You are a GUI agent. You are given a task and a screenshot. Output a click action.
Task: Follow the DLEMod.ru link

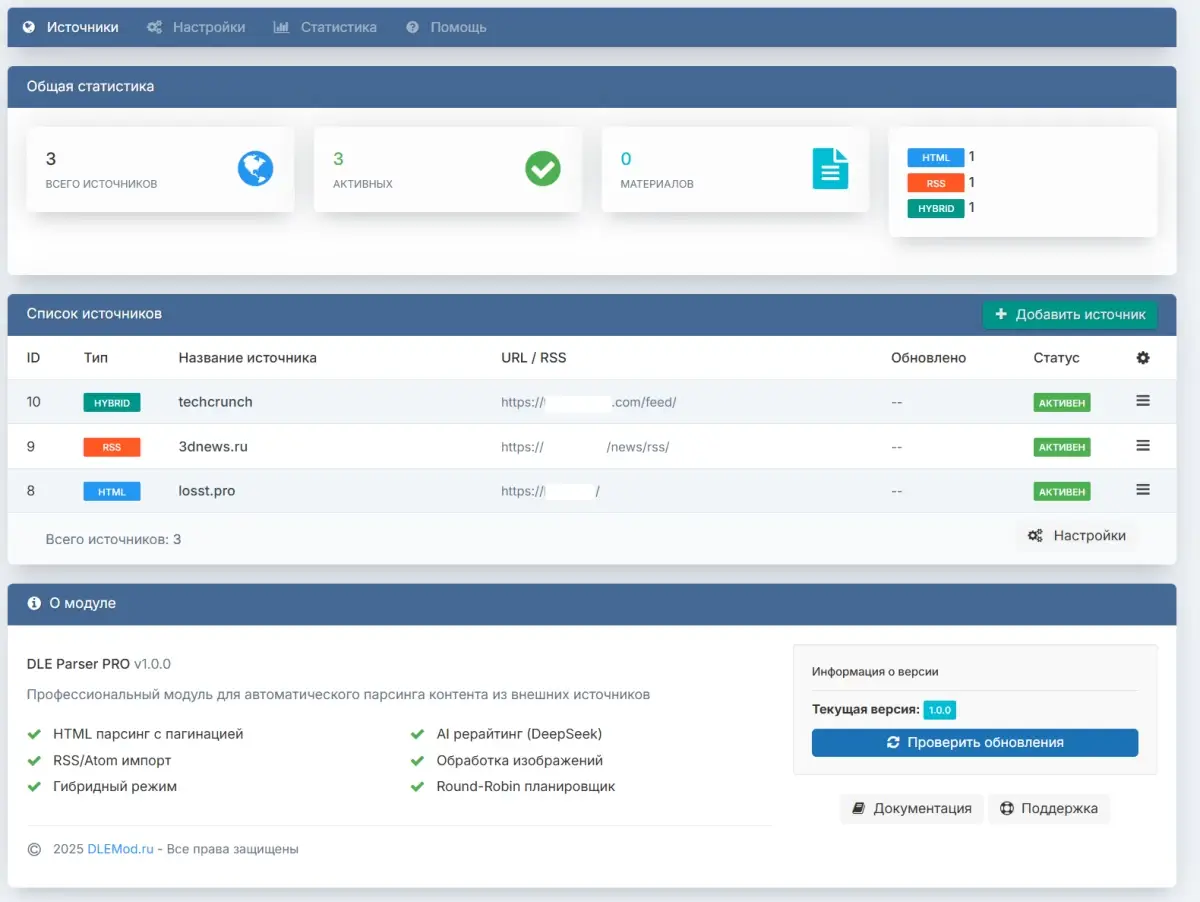(120, 849)
